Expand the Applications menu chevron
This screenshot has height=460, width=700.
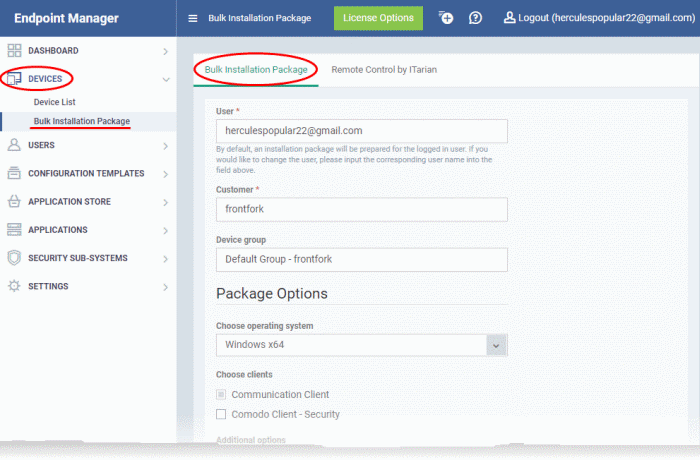click(165, 230)
